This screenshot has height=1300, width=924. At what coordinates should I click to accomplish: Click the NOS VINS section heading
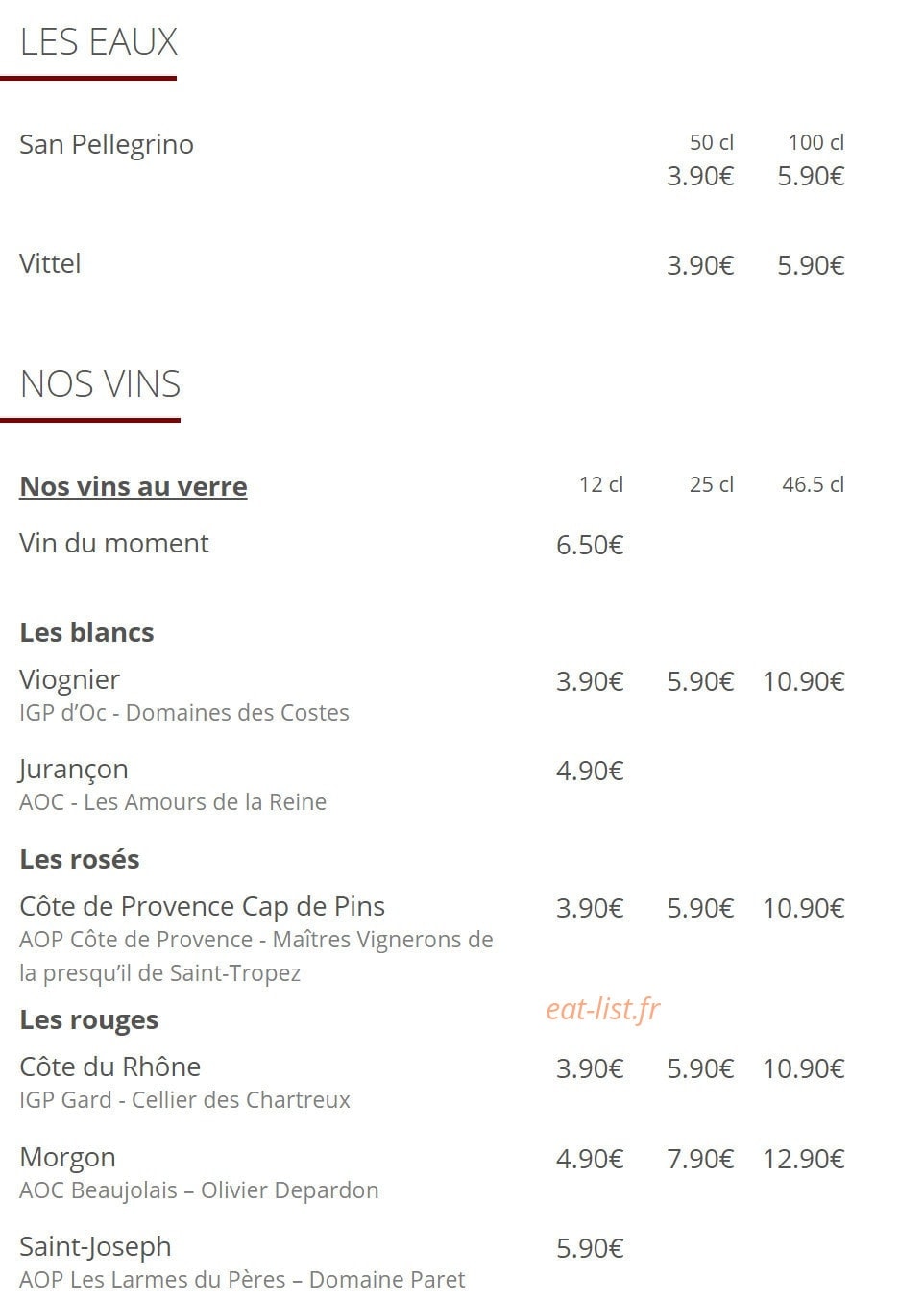[100, 384]
